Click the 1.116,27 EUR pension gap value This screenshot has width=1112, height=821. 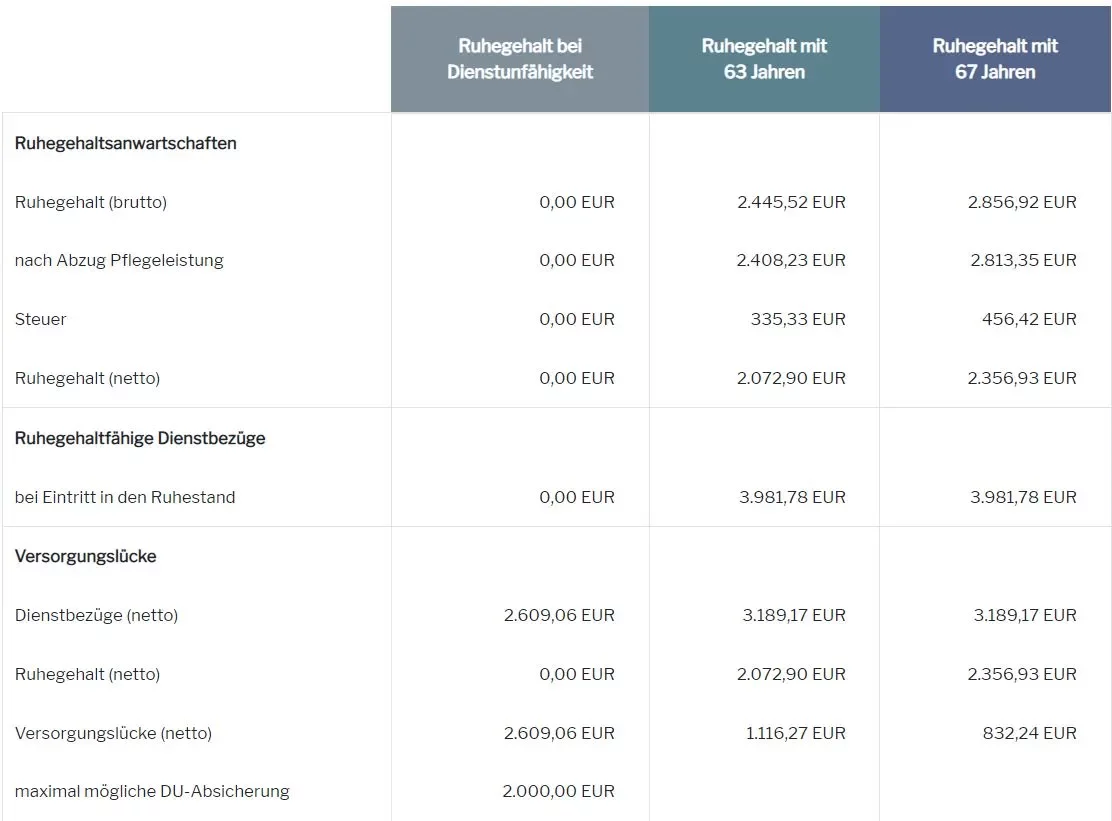click(x=795, y=733)
